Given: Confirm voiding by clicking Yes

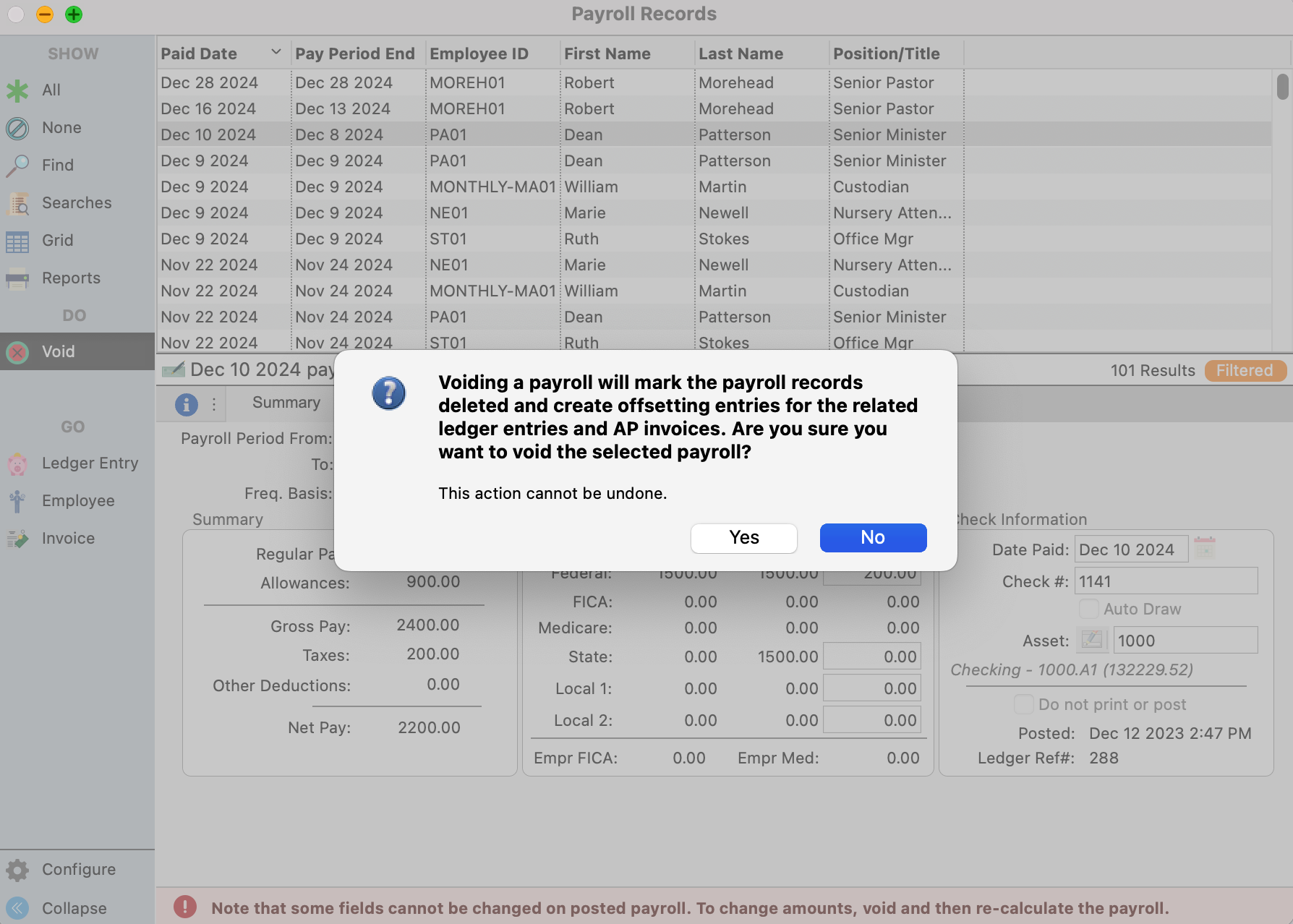Looking at the screenshot, I should click(x=743, y=538).
